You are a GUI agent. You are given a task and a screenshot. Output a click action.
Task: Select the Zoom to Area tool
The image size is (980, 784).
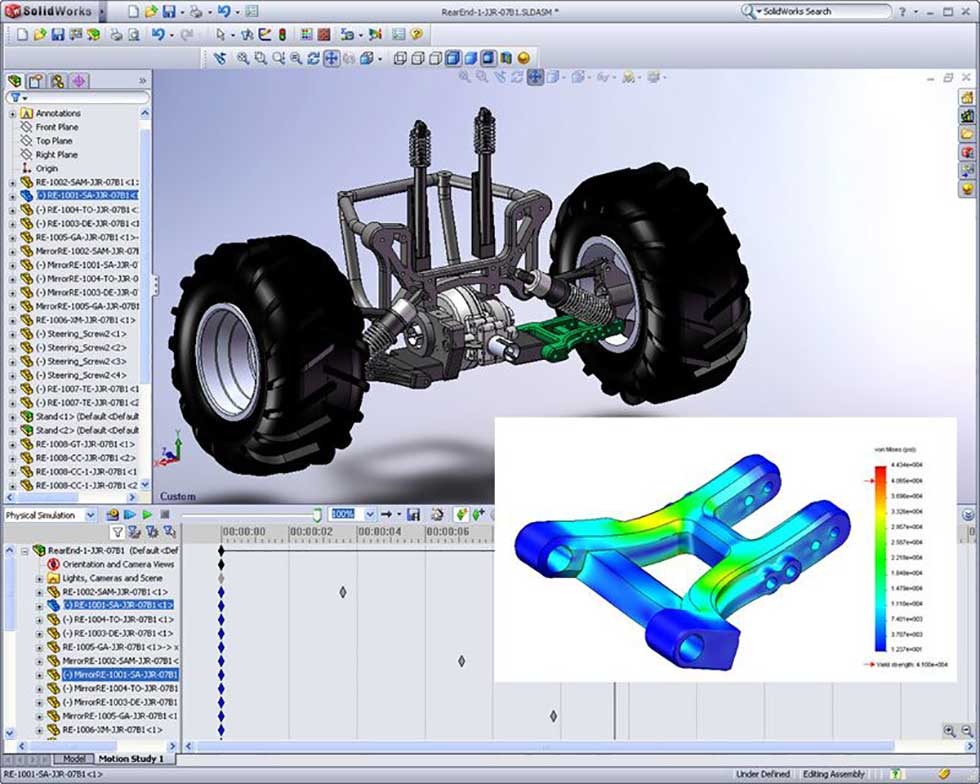tap(261, 58)
